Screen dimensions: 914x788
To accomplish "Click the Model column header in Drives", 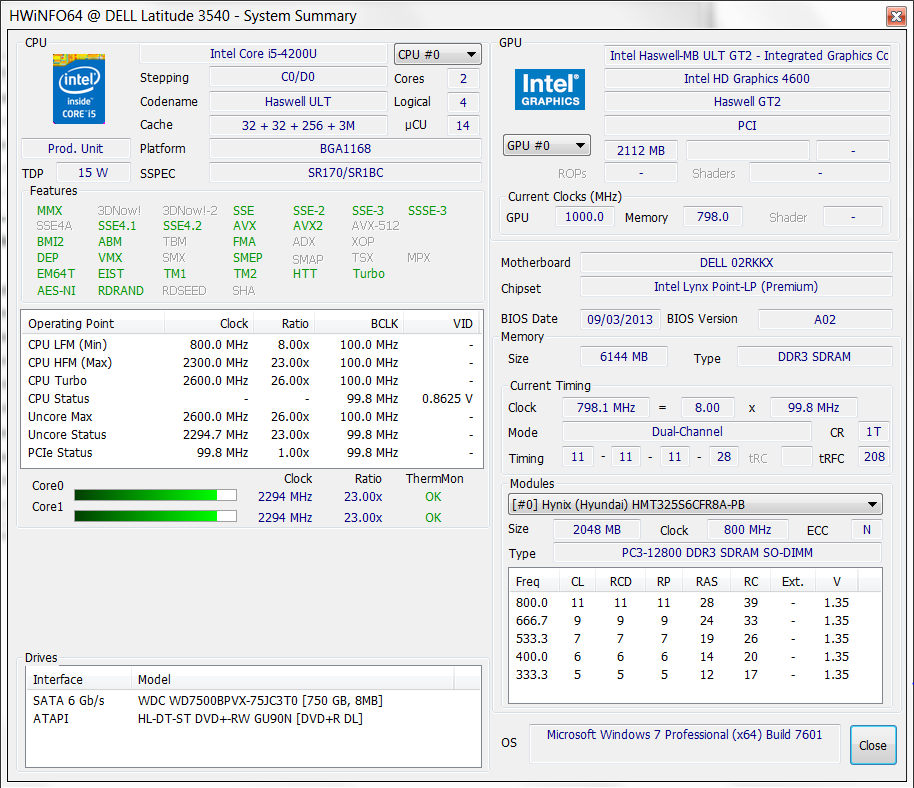I will [x=292, y=680].
